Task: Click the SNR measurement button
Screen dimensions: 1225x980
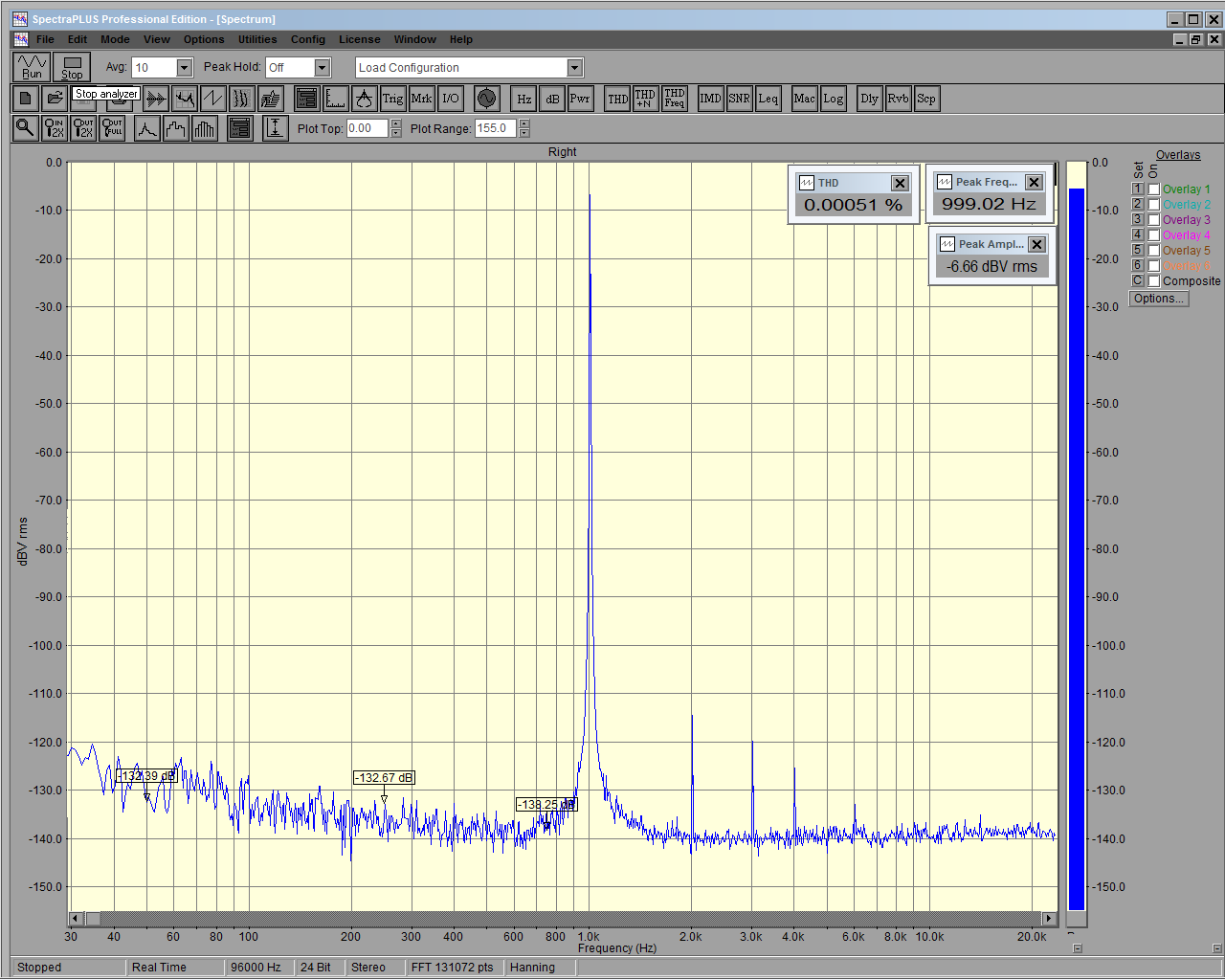Action: tap(740, 98)
